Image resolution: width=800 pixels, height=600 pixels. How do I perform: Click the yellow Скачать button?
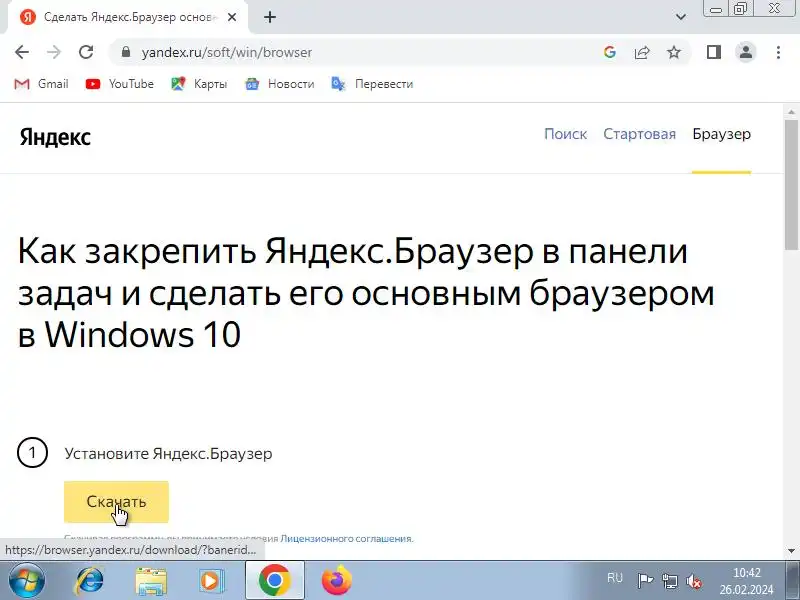[x=116, y=502]
